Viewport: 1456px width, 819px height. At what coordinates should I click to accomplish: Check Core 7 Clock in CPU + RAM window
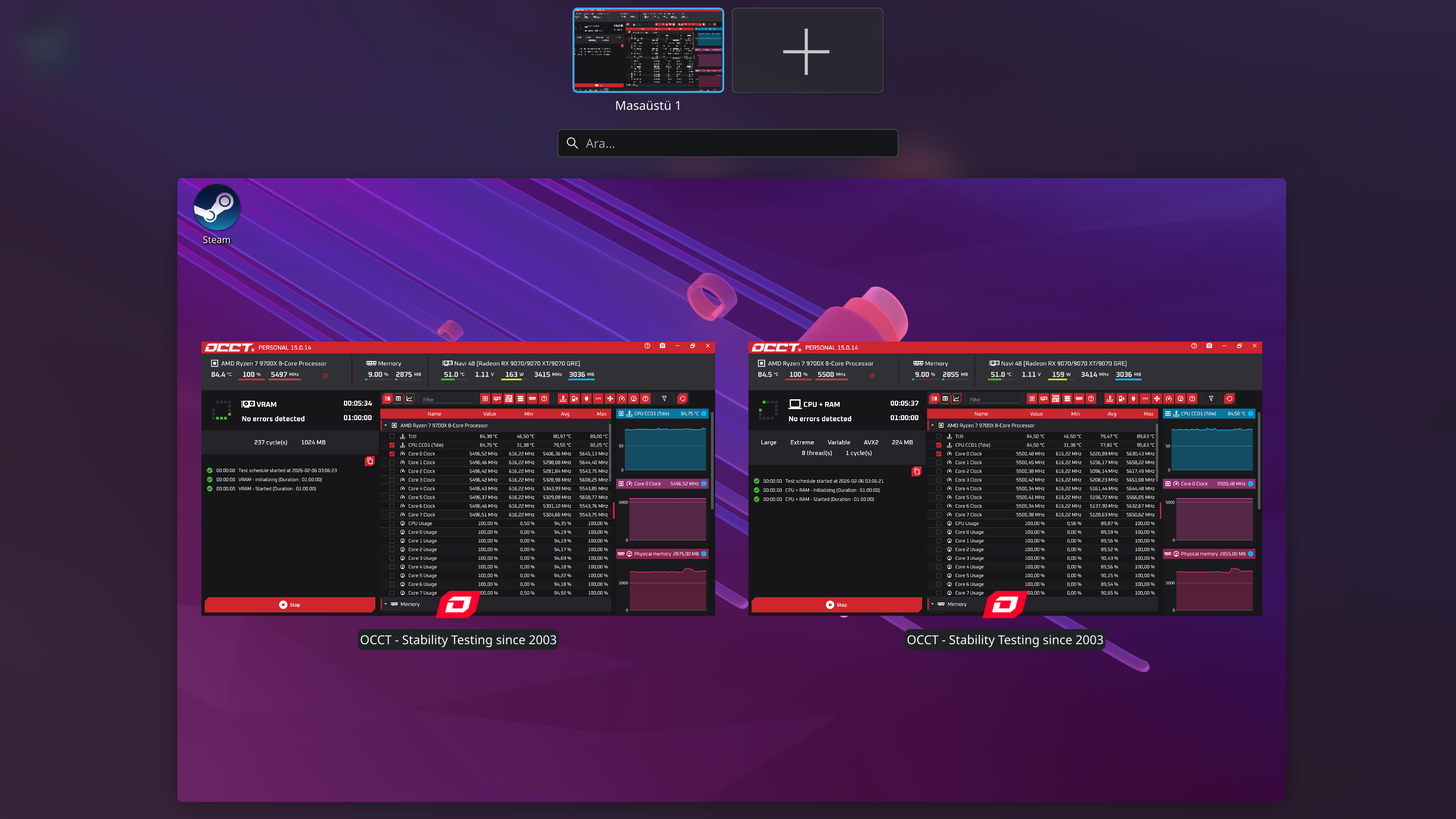938,515
